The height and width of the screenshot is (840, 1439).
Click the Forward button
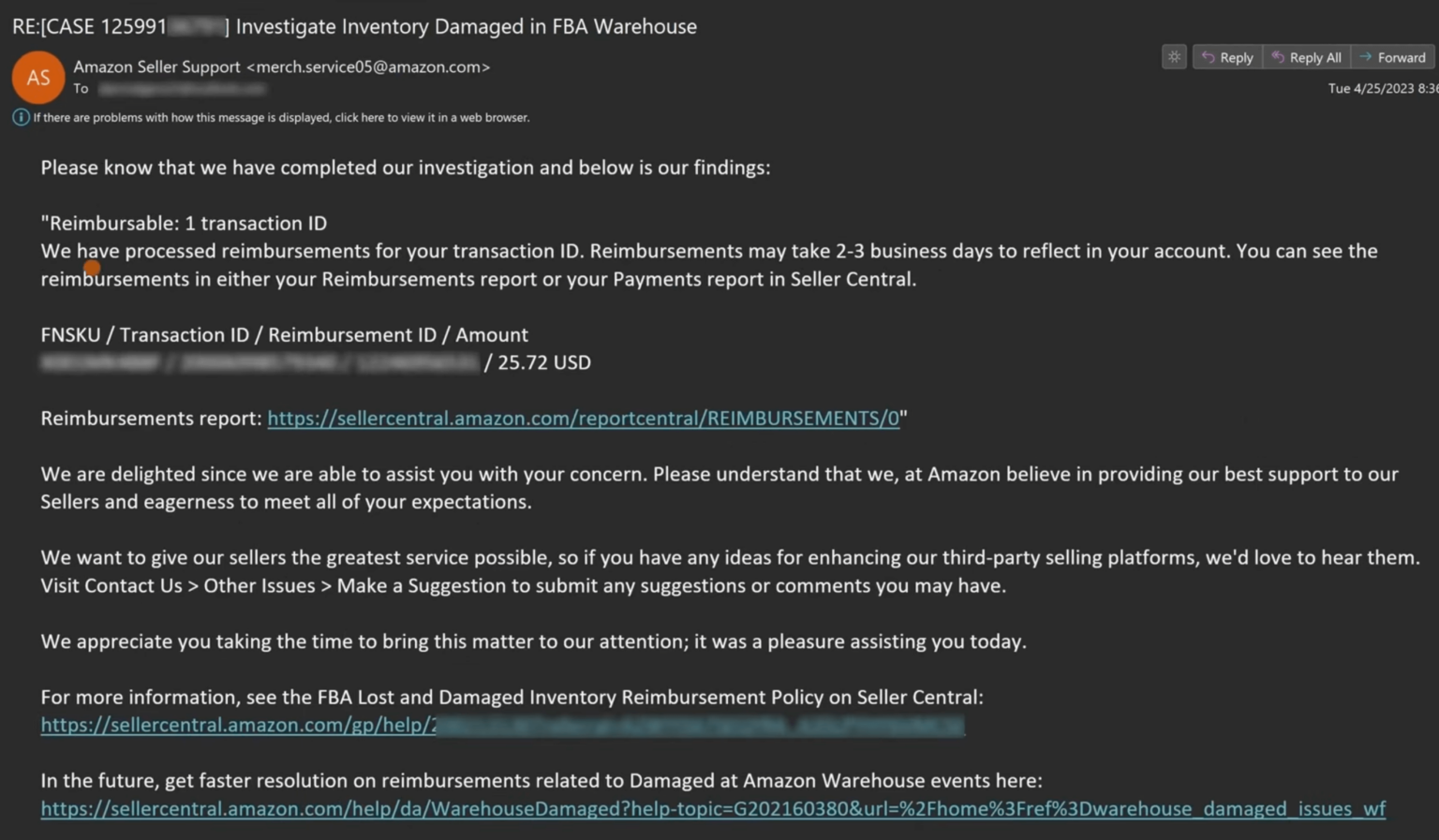coord(1392,57)
